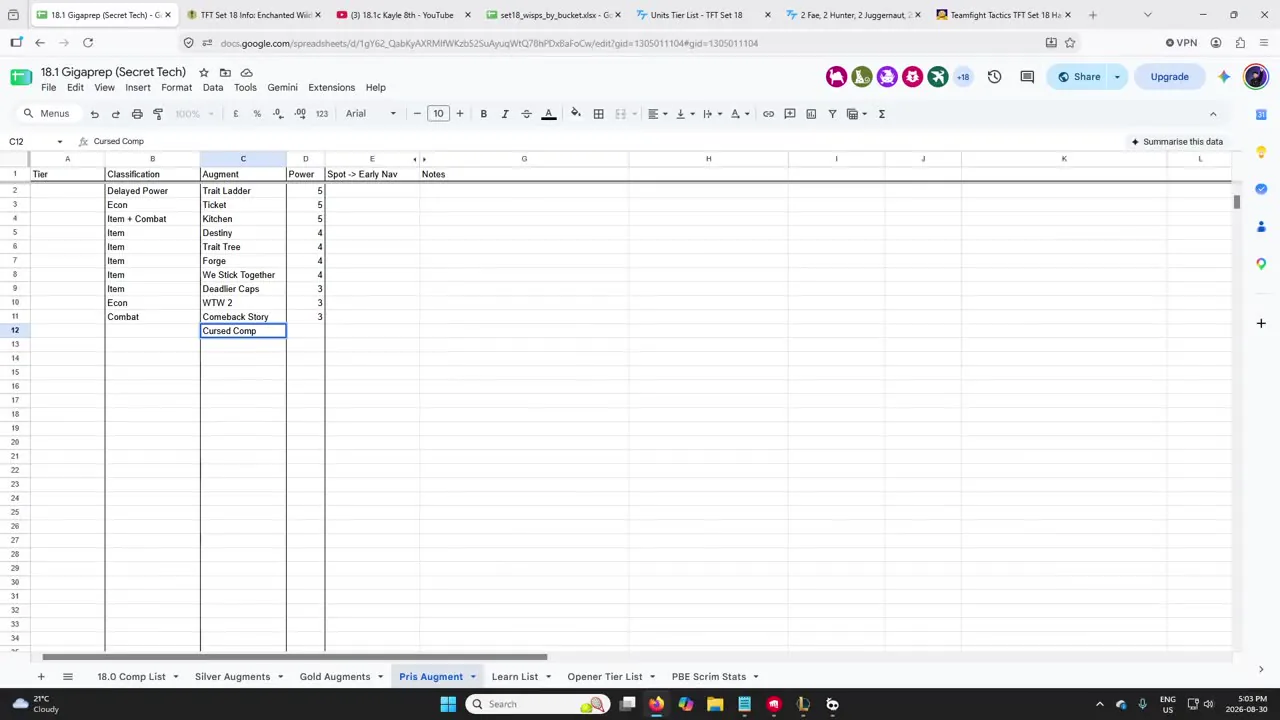The image size is (1280, 720).
Task: Open File Explorer from taskbar
Action: (715, 704)
